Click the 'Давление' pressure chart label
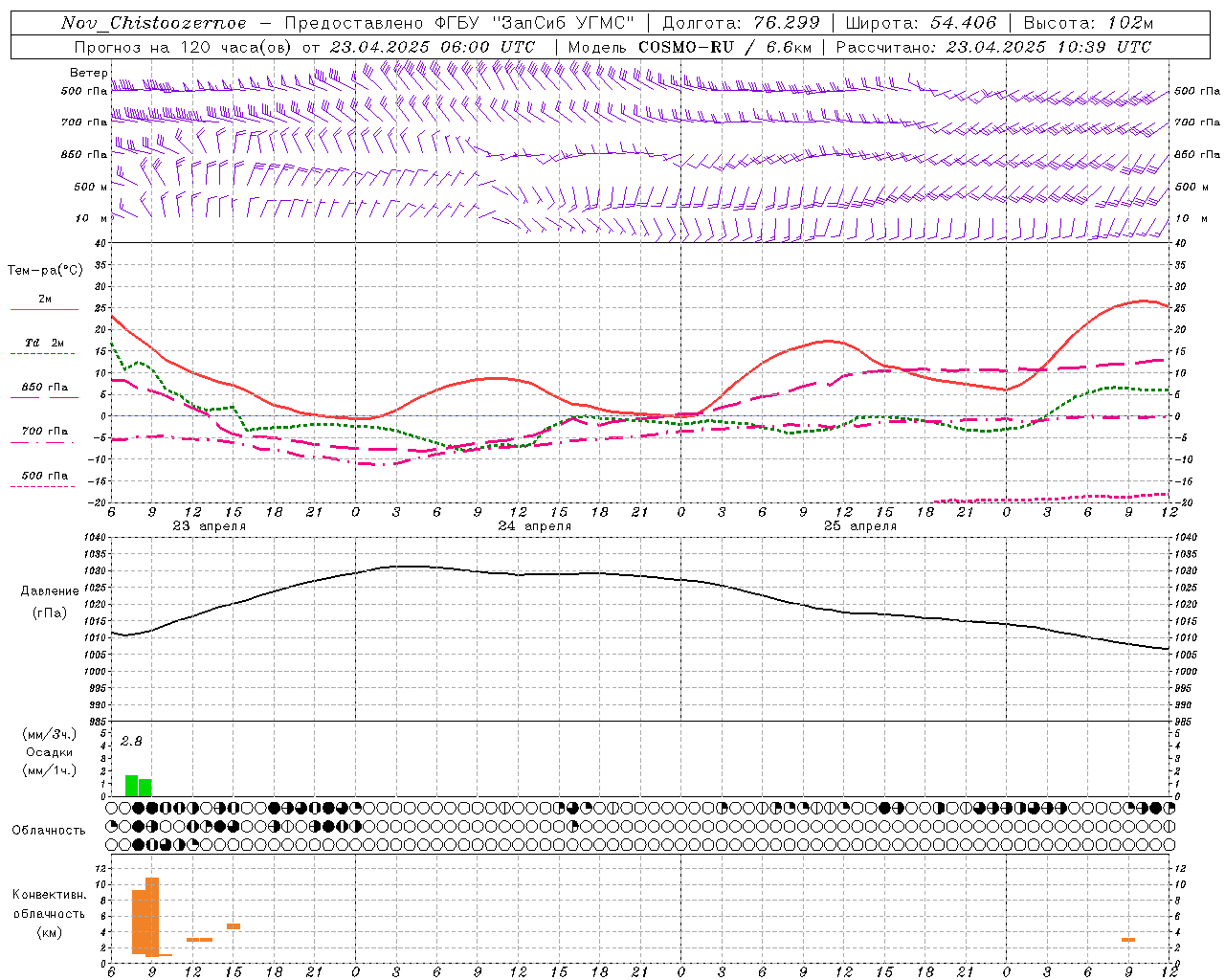This screenshot has height=980, width=1225. pyautogui.click(x=50, y=591)
